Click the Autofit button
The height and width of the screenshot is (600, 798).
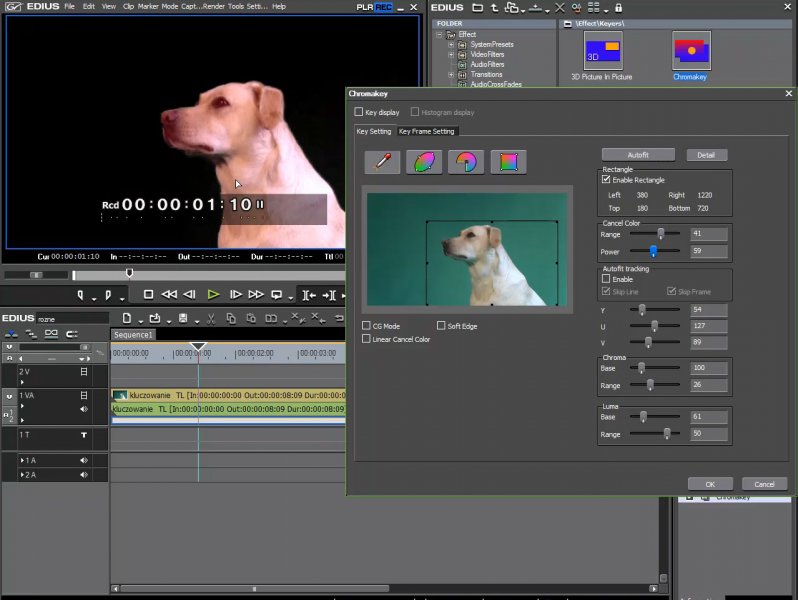[x=638, y=155]
